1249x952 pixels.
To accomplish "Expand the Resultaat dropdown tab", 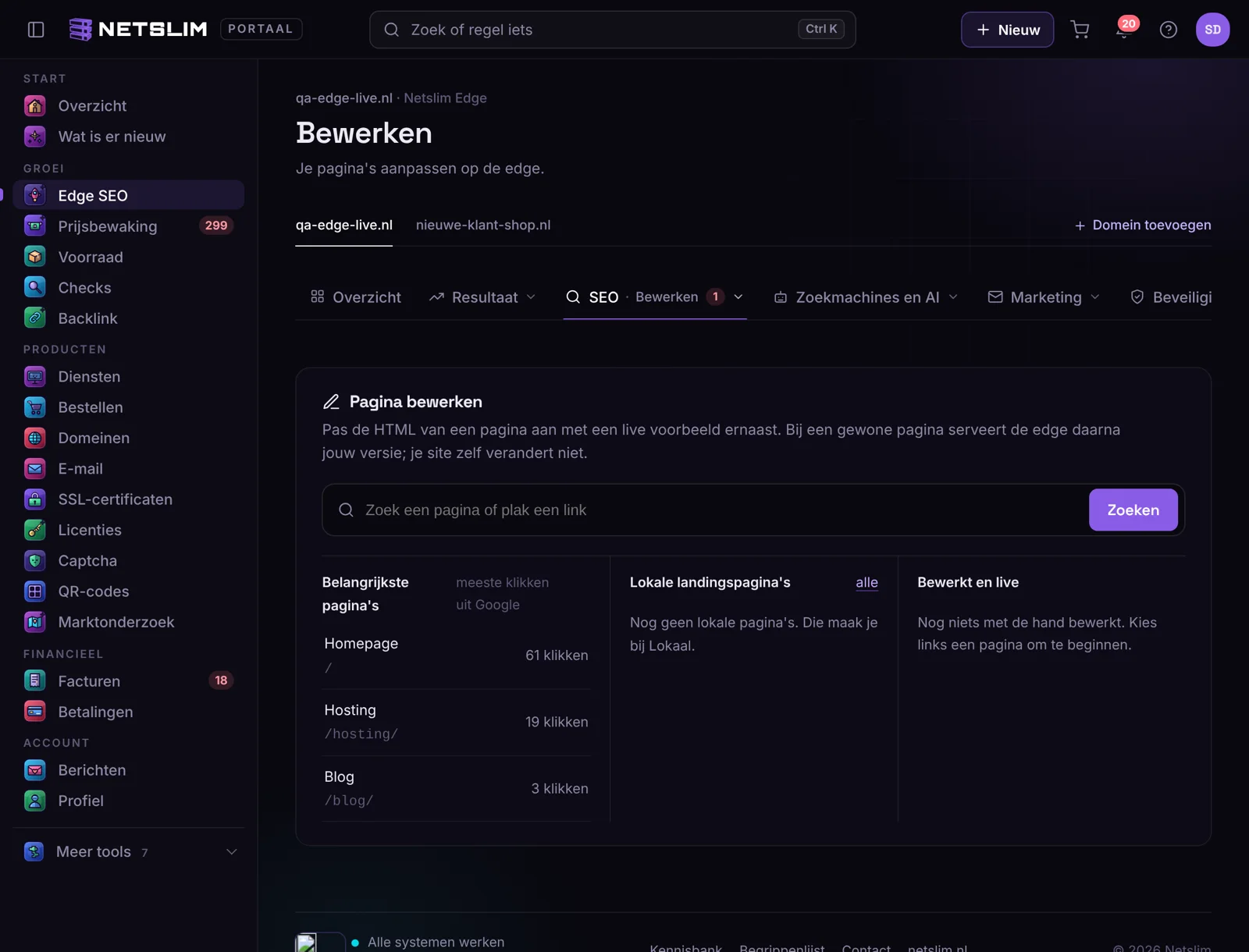I will (x=482, y=297).
